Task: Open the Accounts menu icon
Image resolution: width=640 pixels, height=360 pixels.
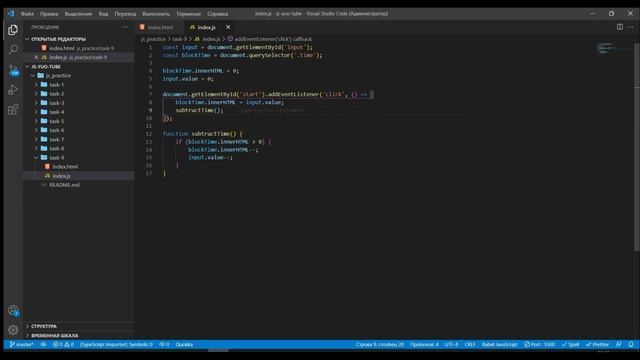Action: (13, 311)
